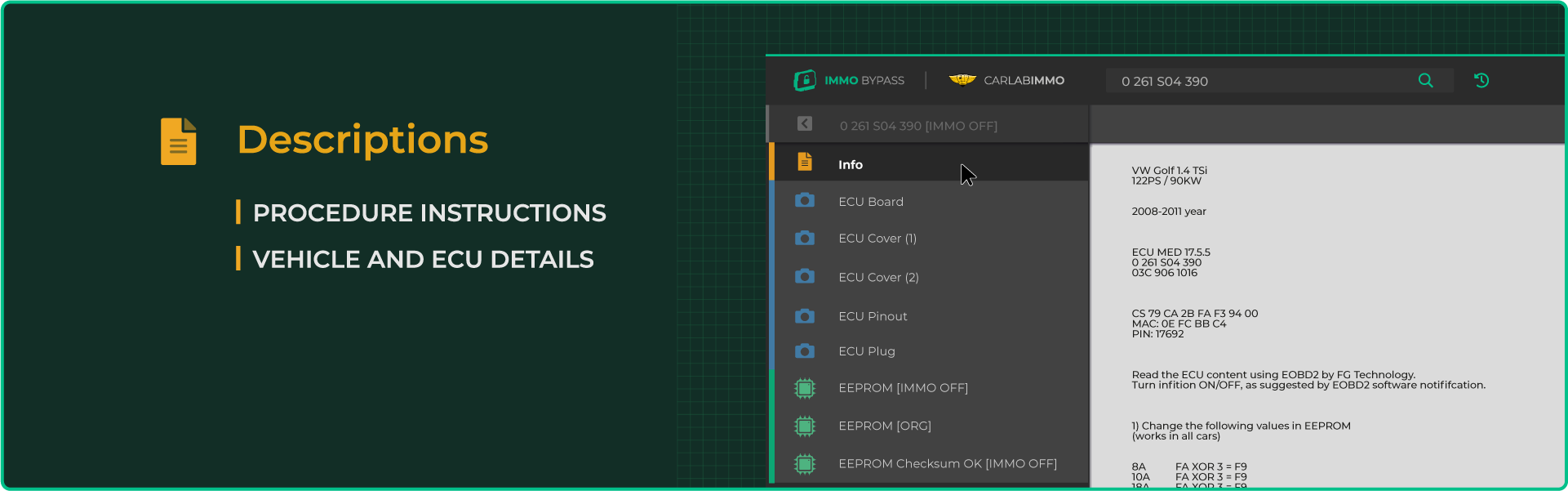Click the chip icon for EEPROM [ORG]
This screenshot has height=491, width=1568.
click(805, 426)
